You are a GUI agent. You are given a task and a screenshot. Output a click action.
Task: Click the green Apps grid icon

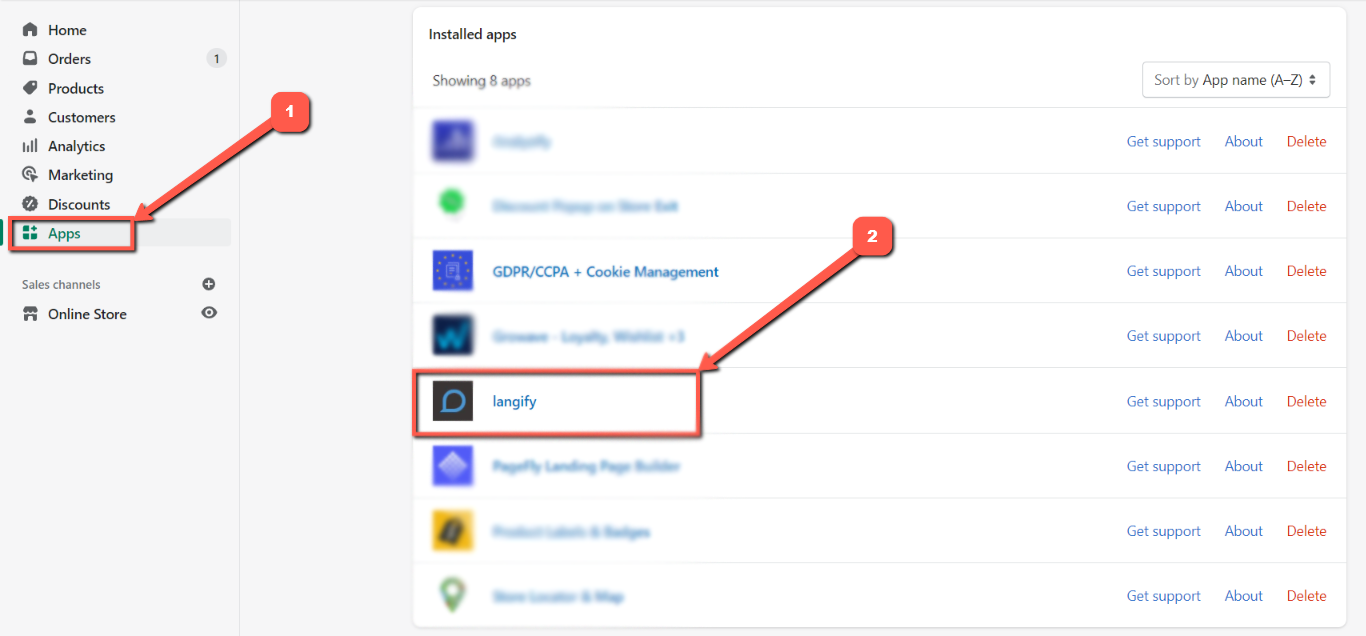tap(30, 233)
